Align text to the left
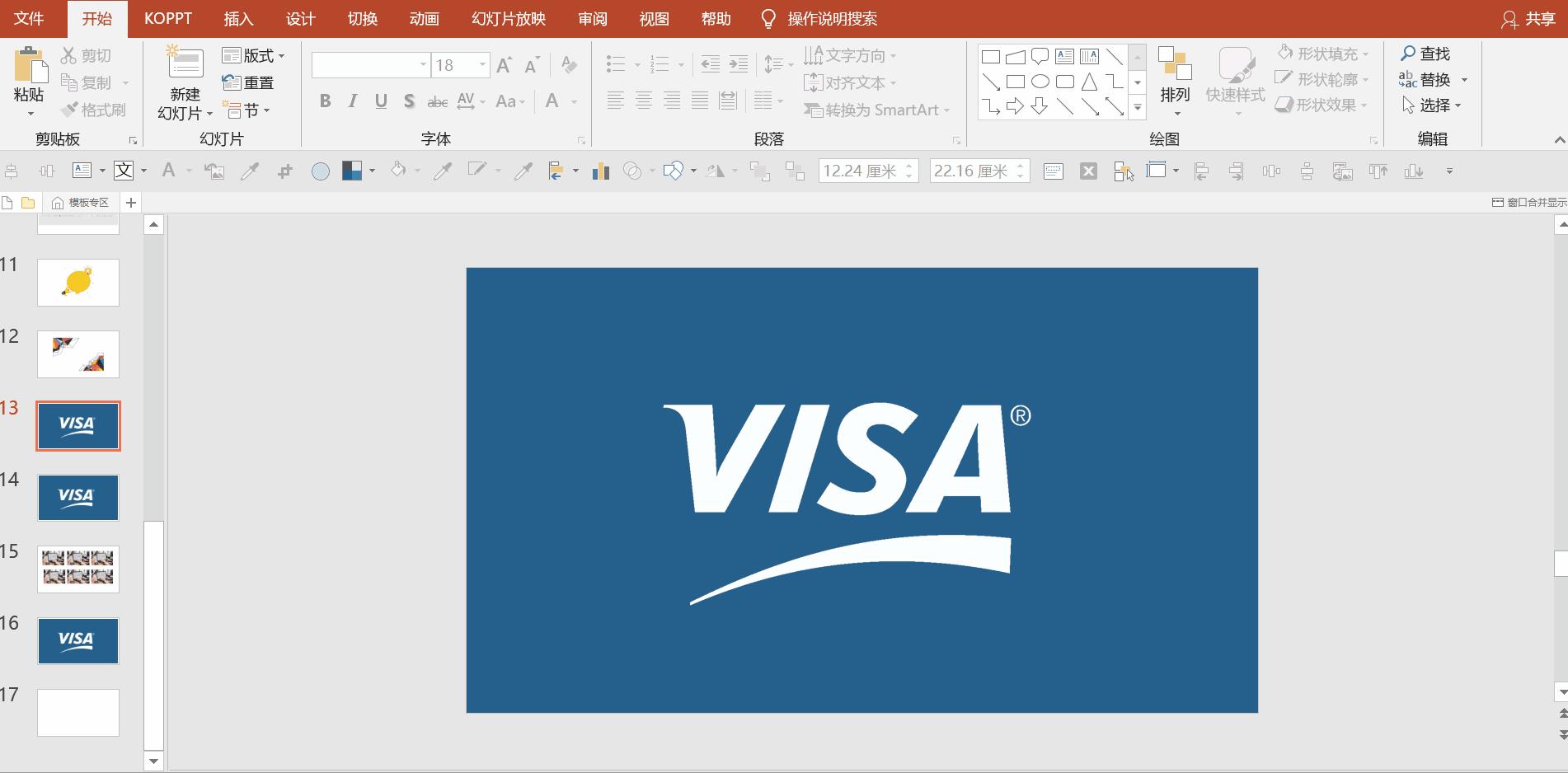The height and width of the screenshot is (773, 1568). [x=616, y=101]
